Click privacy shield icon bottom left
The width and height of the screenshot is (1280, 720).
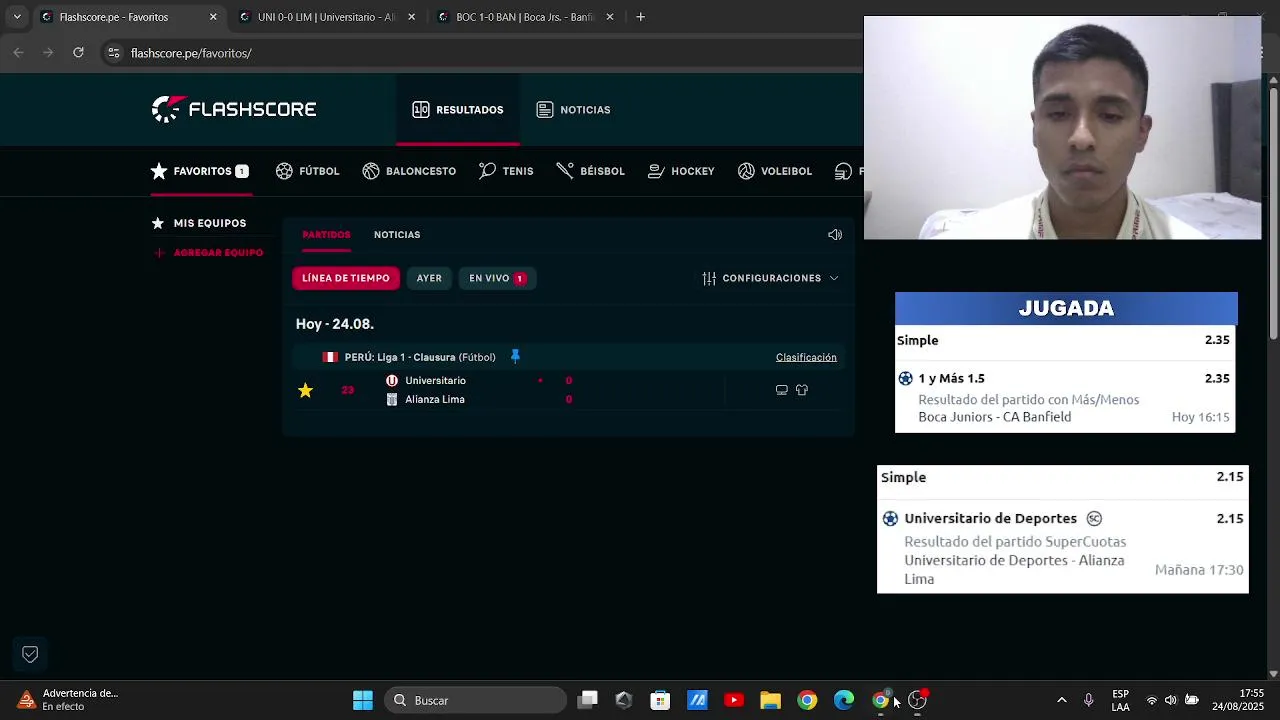(30, 654)
